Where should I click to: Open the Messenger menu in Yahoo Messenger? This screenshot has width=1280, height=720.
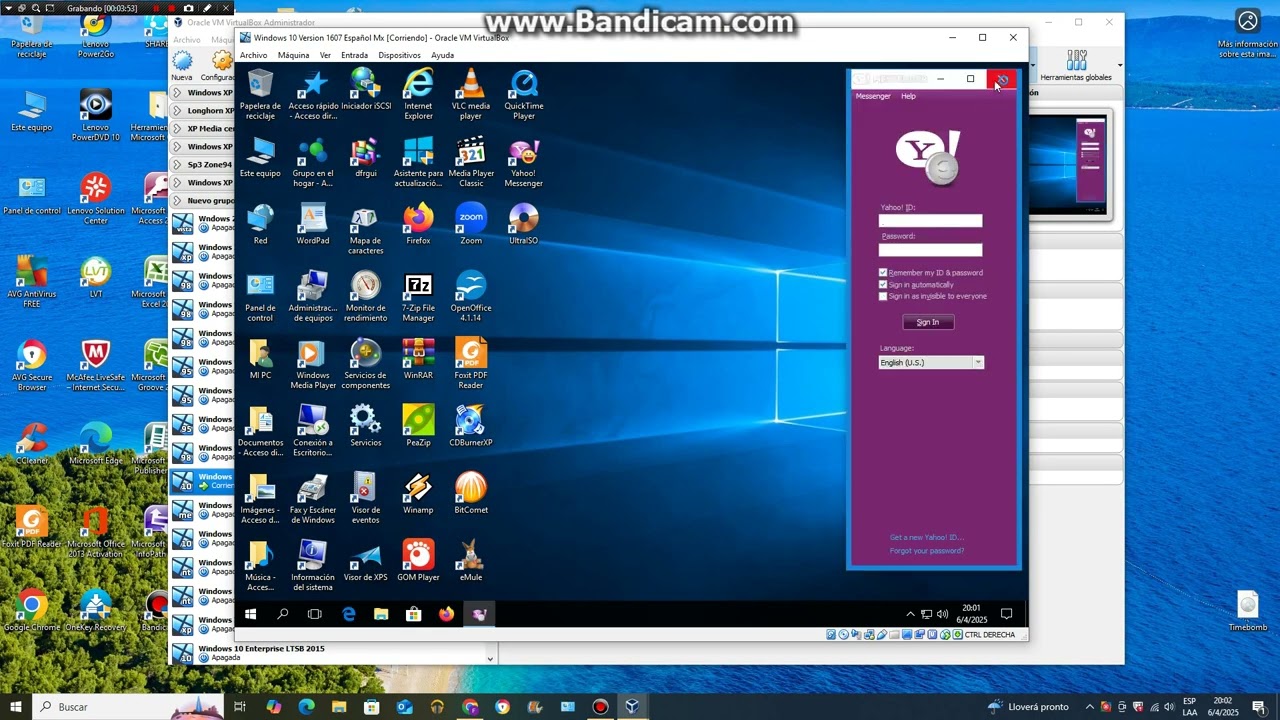[873, 96]
